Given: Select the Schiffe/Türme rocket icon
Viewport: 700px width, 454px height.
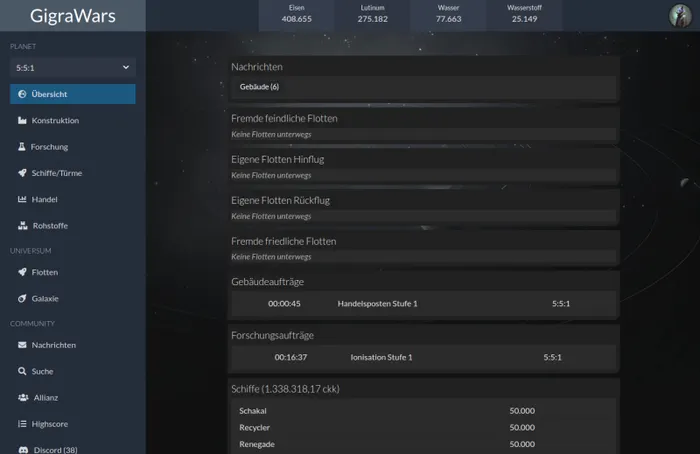Looking at the screenshot, I should (x=22, y=173).
